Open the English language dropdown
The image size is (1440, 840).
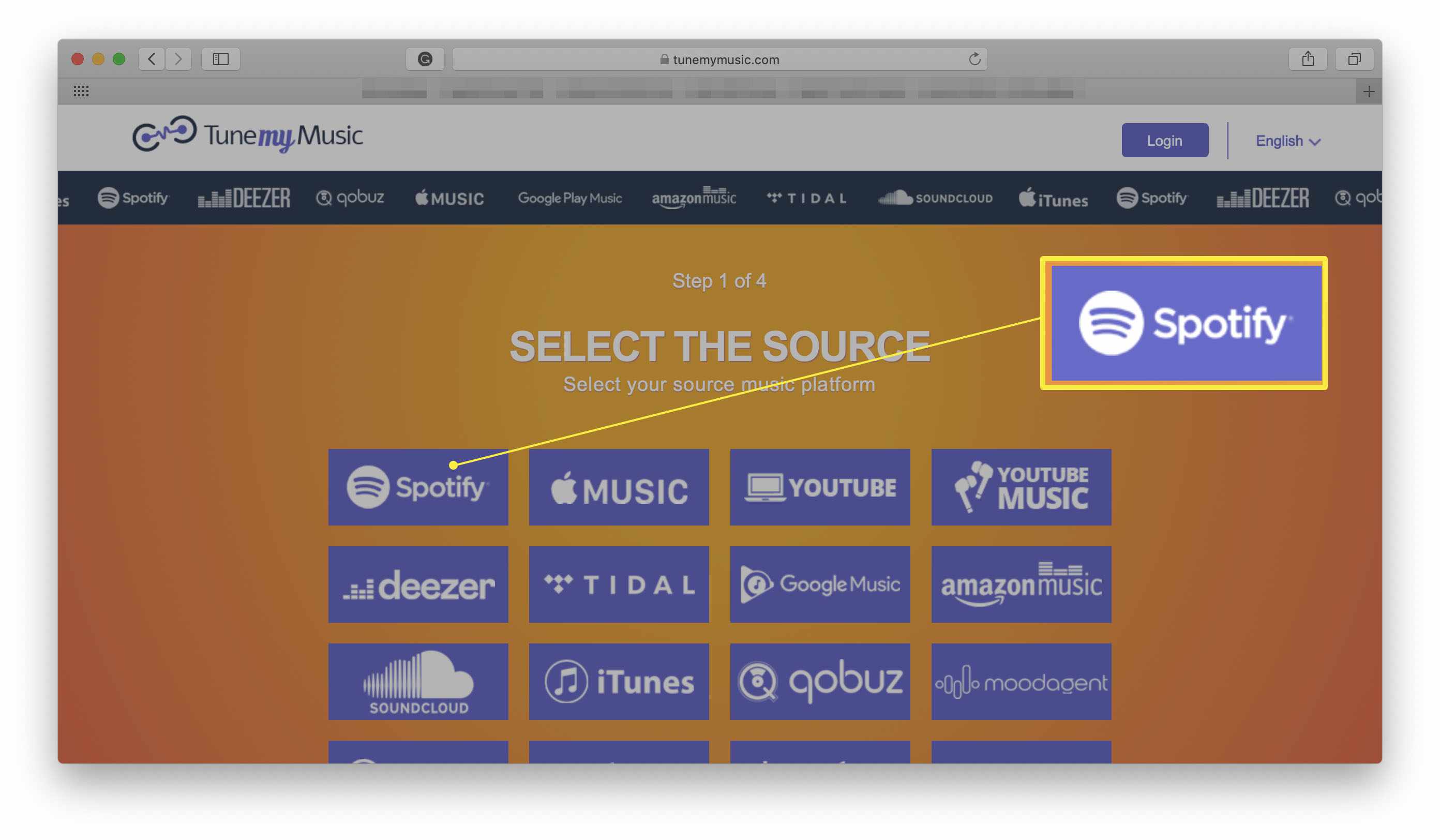coord(1288,141)
